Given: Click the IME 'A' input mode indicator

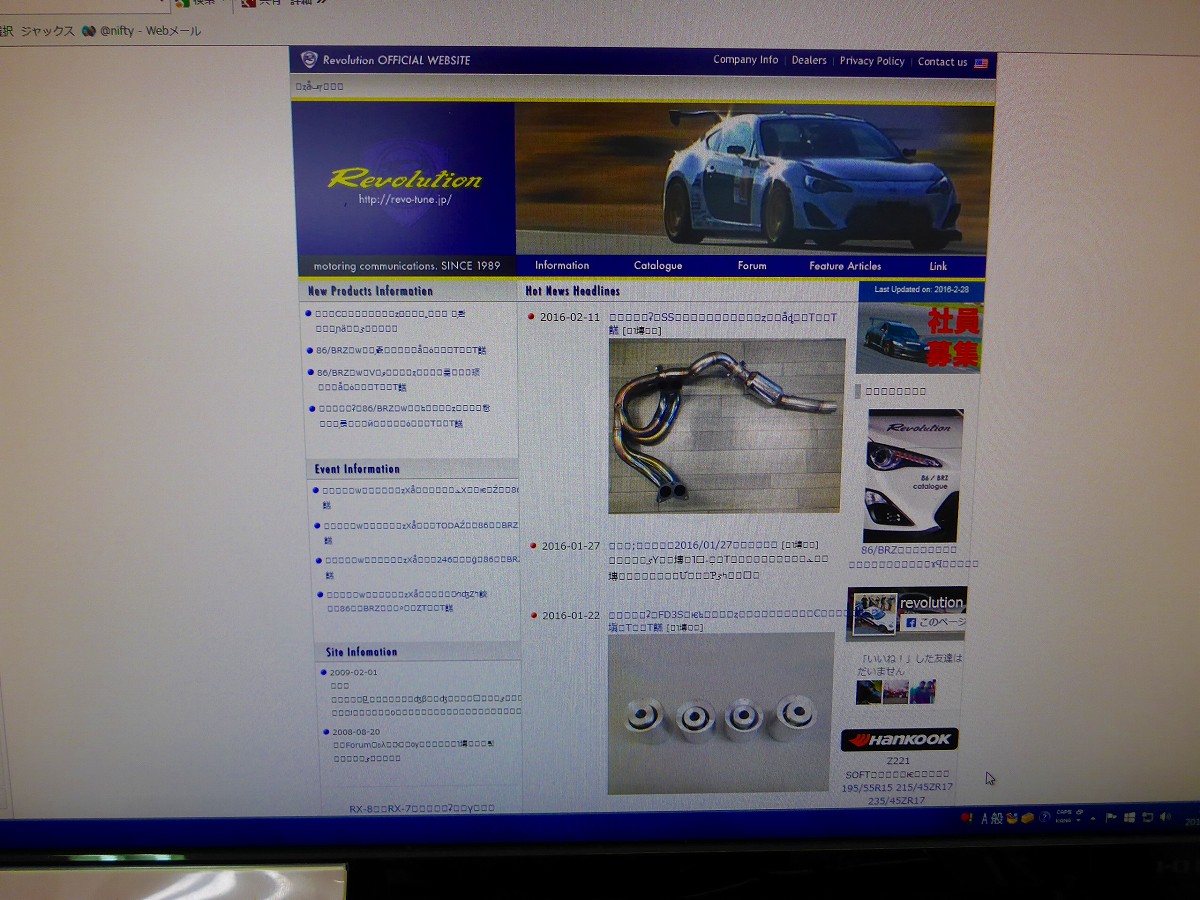Looking at the screenshot, I should click(984, 818).
